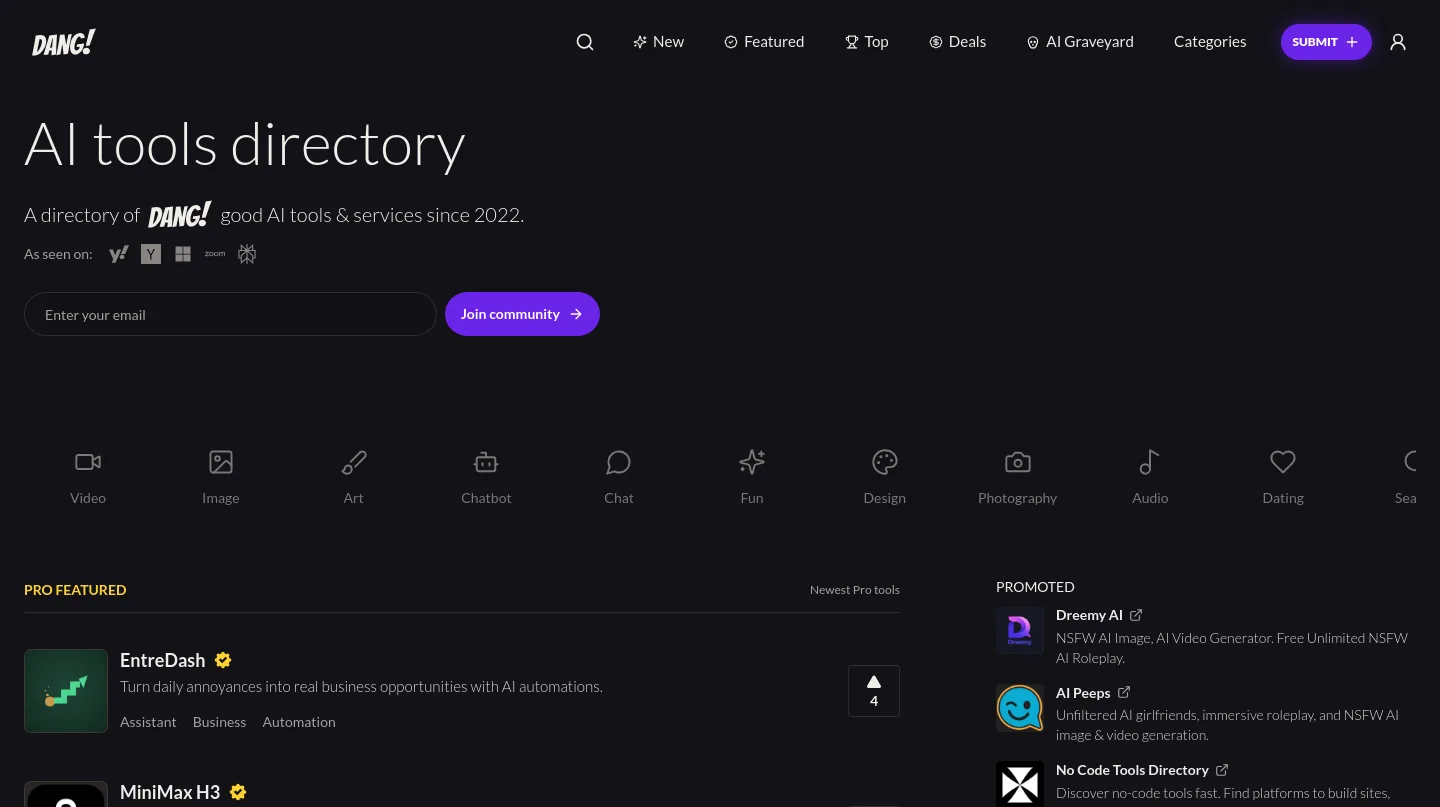Viewport: 1440px width, 807px height.
Task: Select the Design palette category icon
Action: (x=885, y=462)
